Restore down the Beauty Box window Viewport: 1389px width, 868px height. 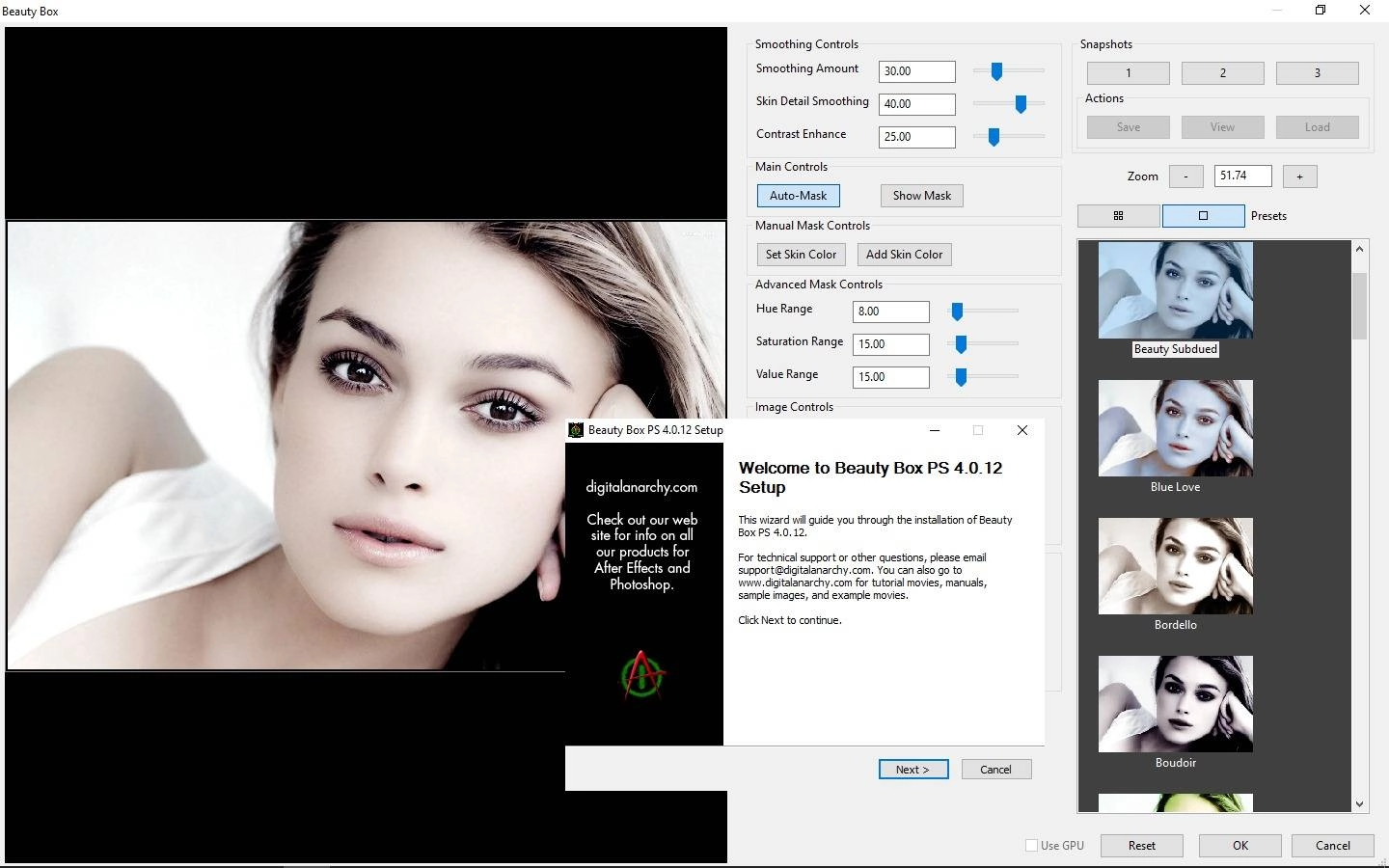(x=1321, y=11)
